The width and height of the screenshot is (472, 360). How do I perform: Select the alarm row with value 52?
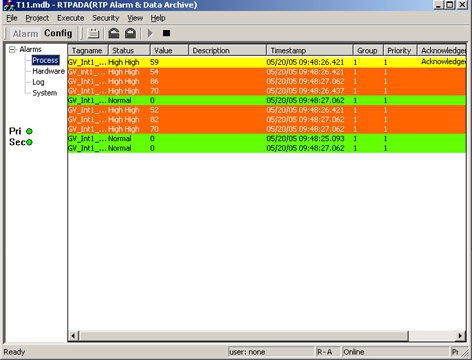pos(267,110)
